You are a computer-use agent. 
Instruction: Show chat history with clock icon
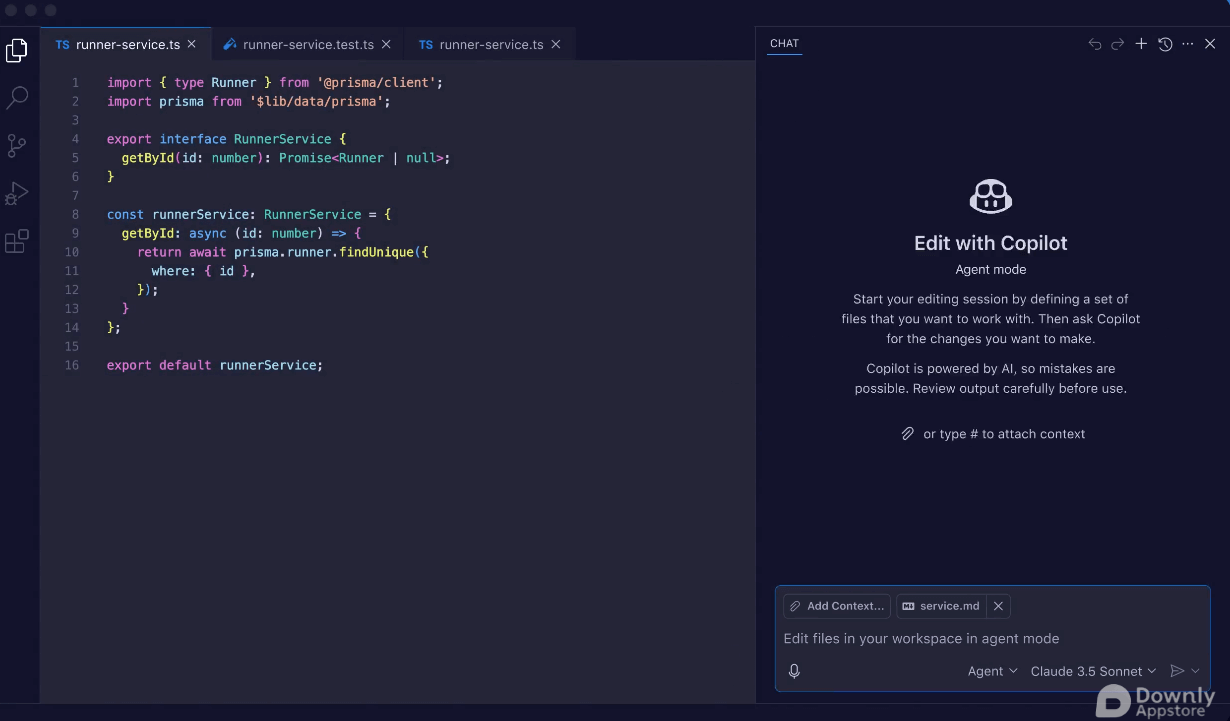coord(1165,44)
